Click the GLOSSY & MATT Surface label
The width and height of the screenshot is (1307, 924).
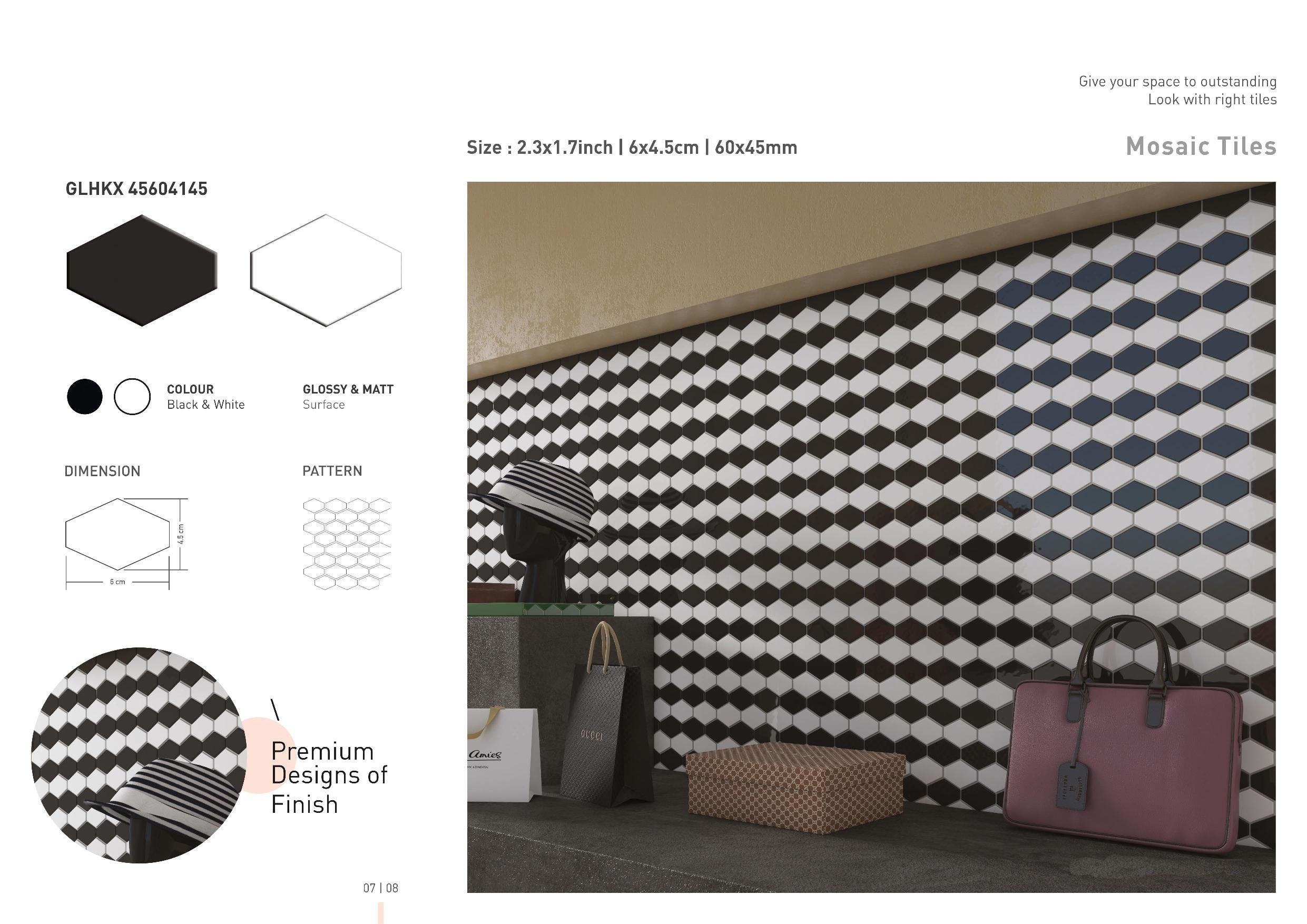348,397
